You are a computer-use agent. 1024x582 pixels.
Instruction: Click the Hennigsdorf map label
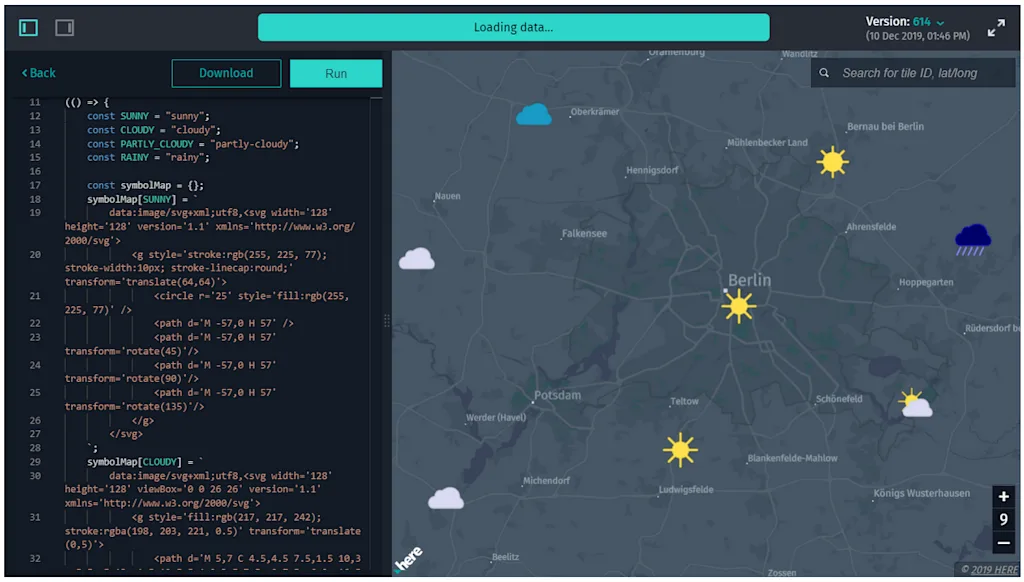[652, 170]
